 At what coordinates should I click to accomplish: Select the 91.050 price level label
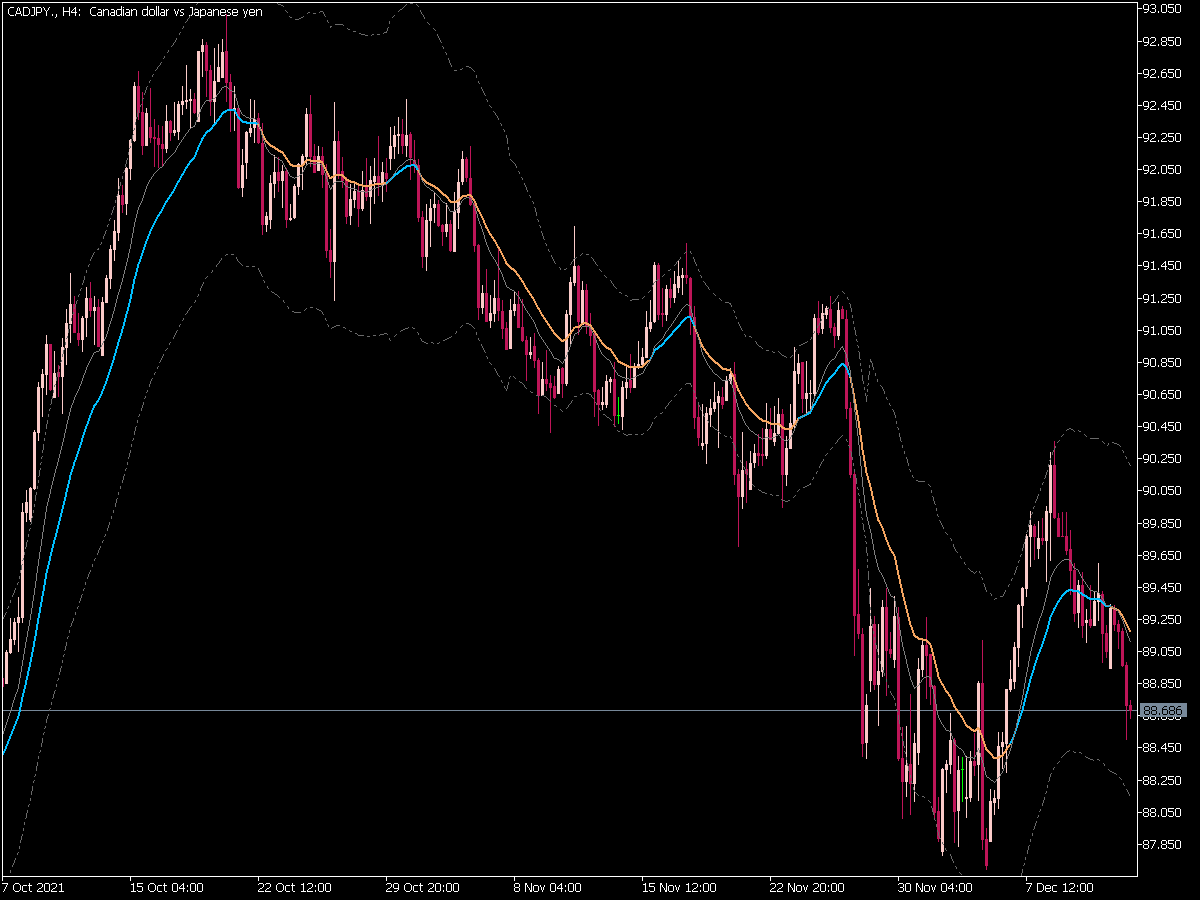[1163, 330]
